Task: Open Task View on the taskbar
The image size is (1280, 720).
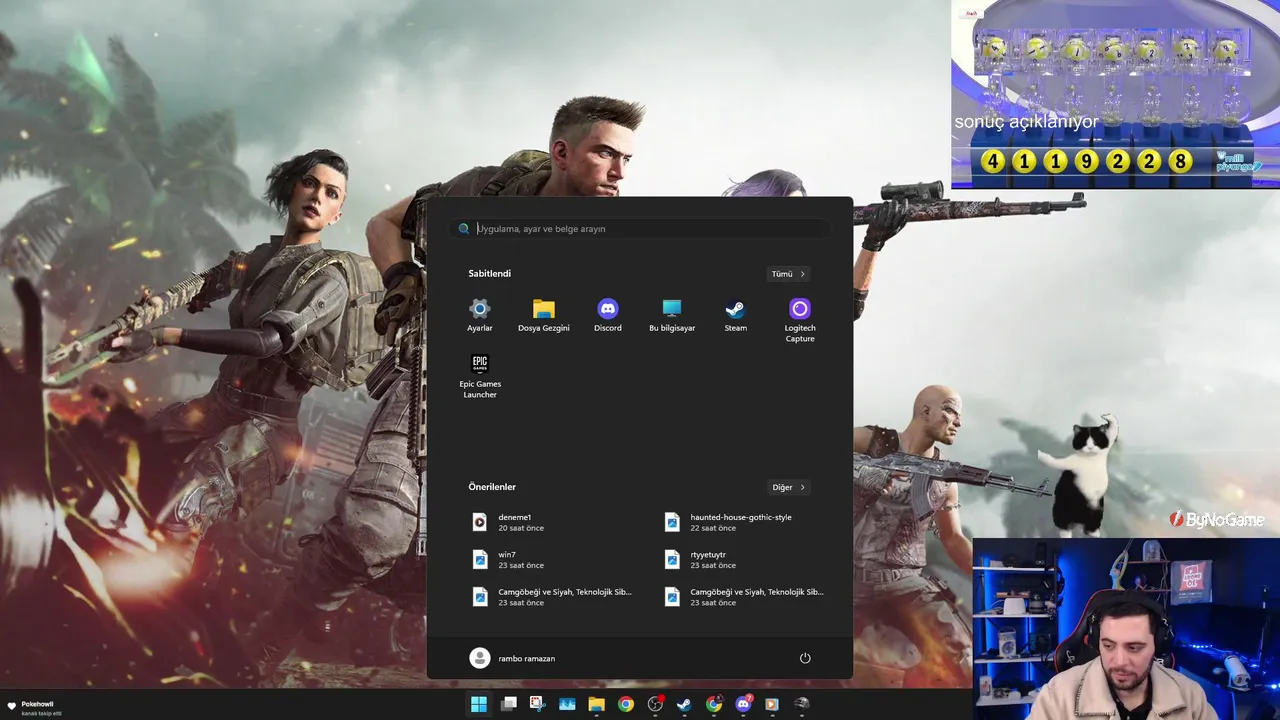Action: [x=509, y=704]
